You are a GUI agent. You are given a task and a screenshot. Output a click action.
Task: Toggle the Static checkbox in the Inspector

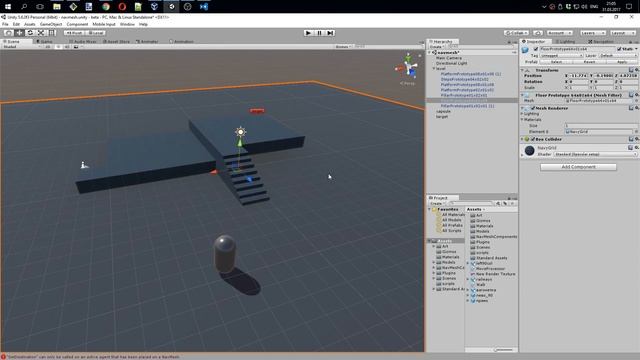[x=619, y=49]
